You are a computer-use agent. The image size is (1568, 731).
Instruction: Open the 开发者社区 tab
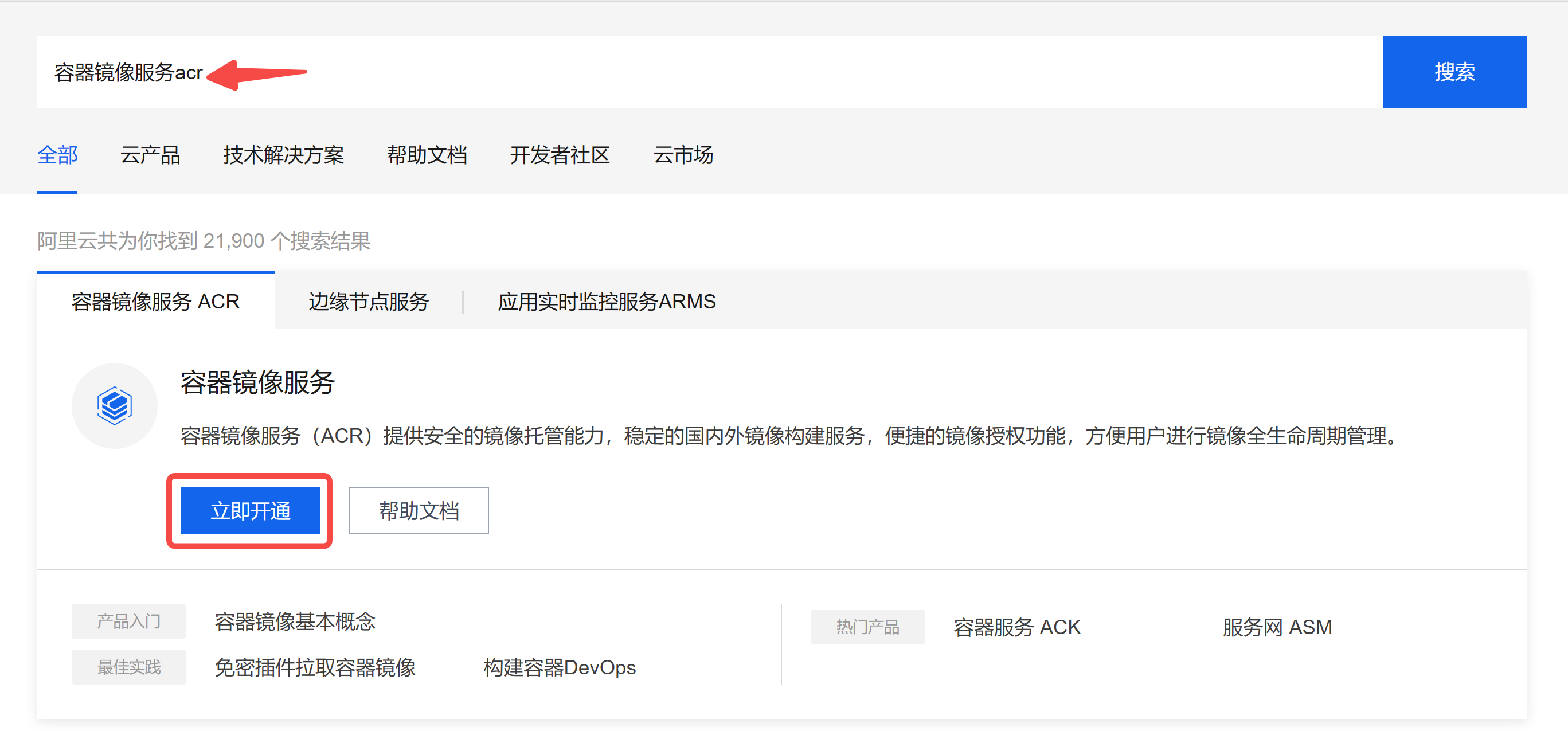tap(560, 155)
